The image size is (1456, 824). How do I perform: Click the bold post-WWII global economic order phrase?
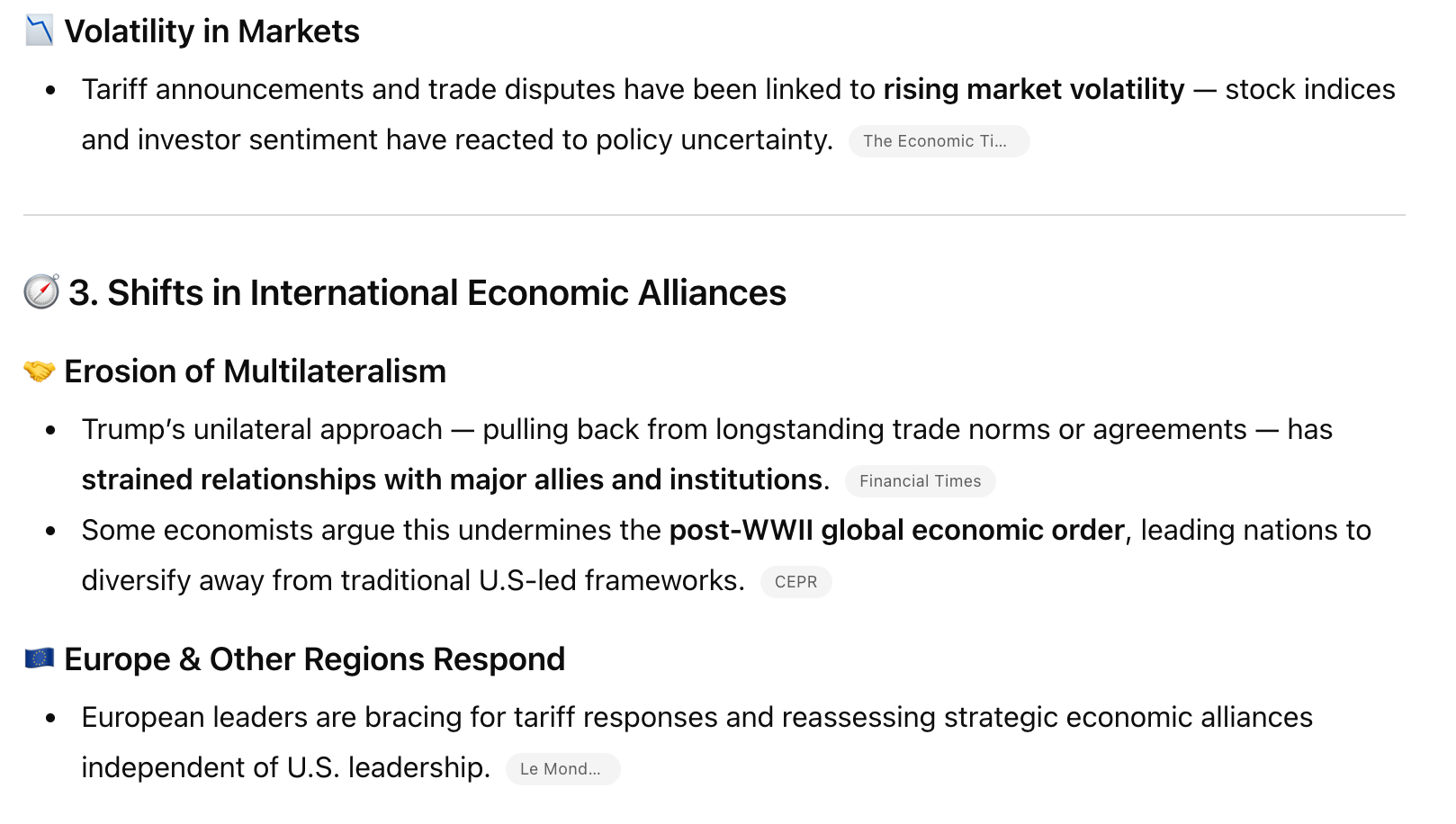point(896,531)
